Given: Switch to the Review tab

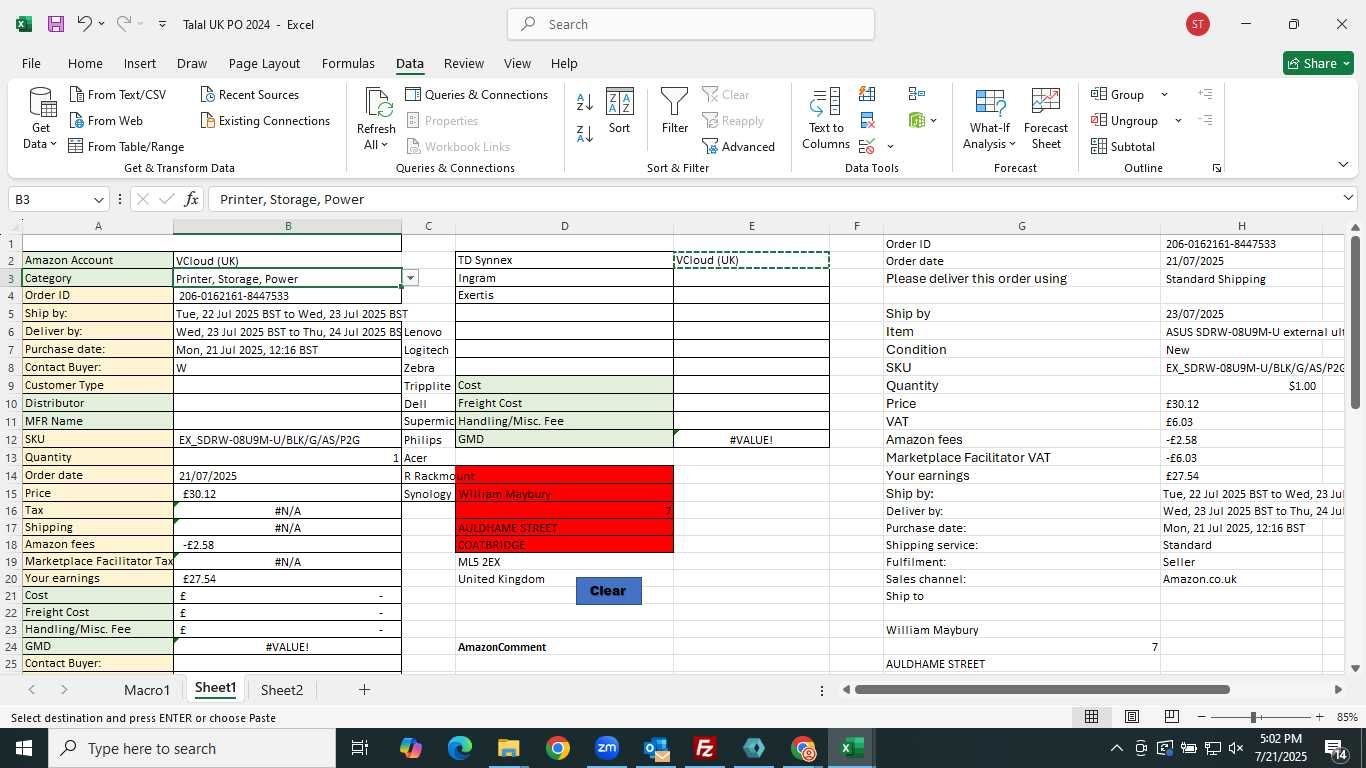Looking at the screenshot, I should pyautogui.click(x=464, y=63).
